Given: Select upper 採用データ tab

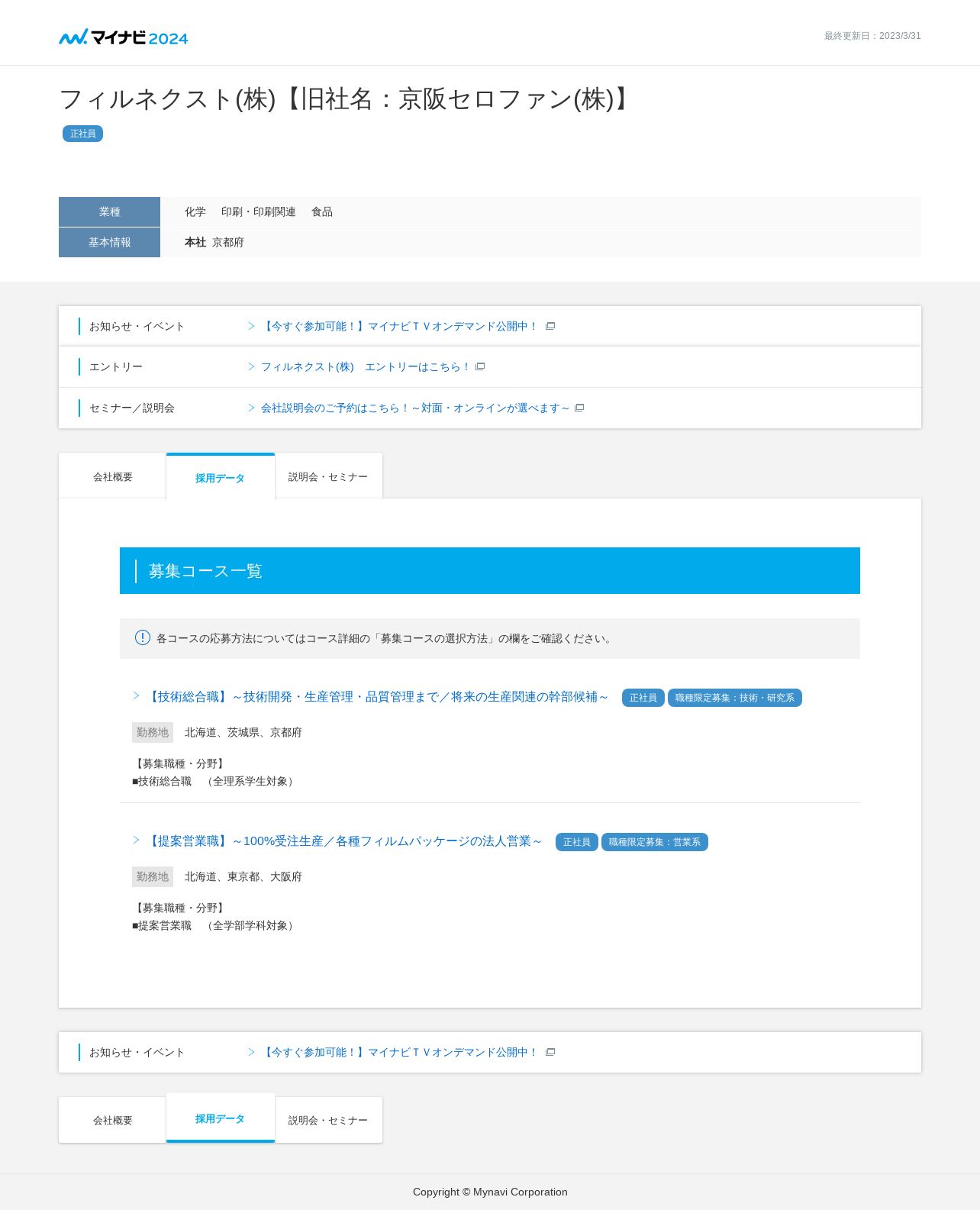Looking at the screenshot, I should click(x=221, y=477).
